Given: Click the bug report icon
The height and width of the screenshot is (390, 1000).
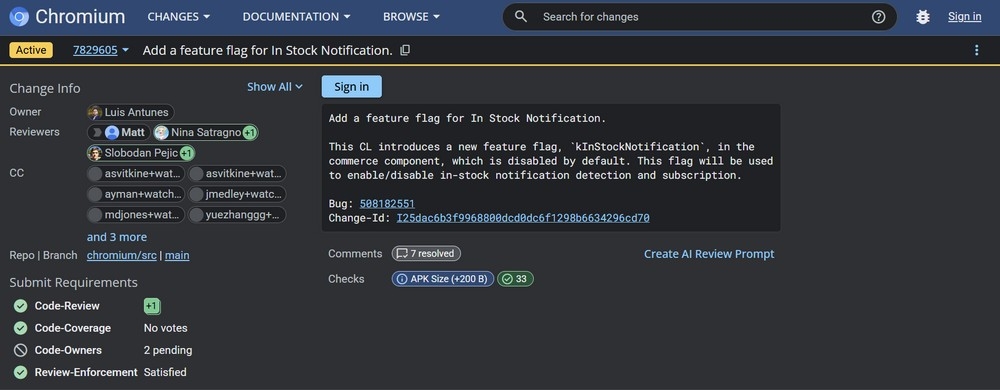Looking at the screenshot, I should pyautogui.click(x=922, y=17).
